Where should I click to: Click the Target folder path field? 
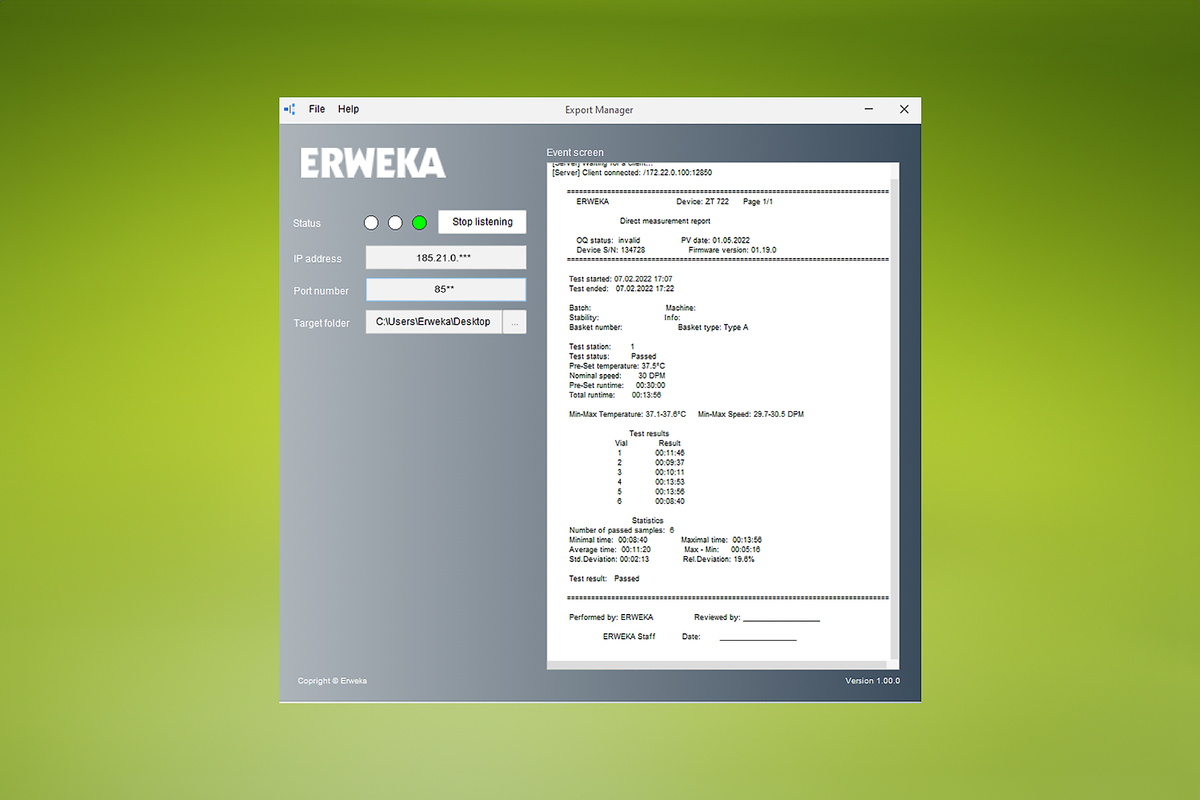click(433, 322)
